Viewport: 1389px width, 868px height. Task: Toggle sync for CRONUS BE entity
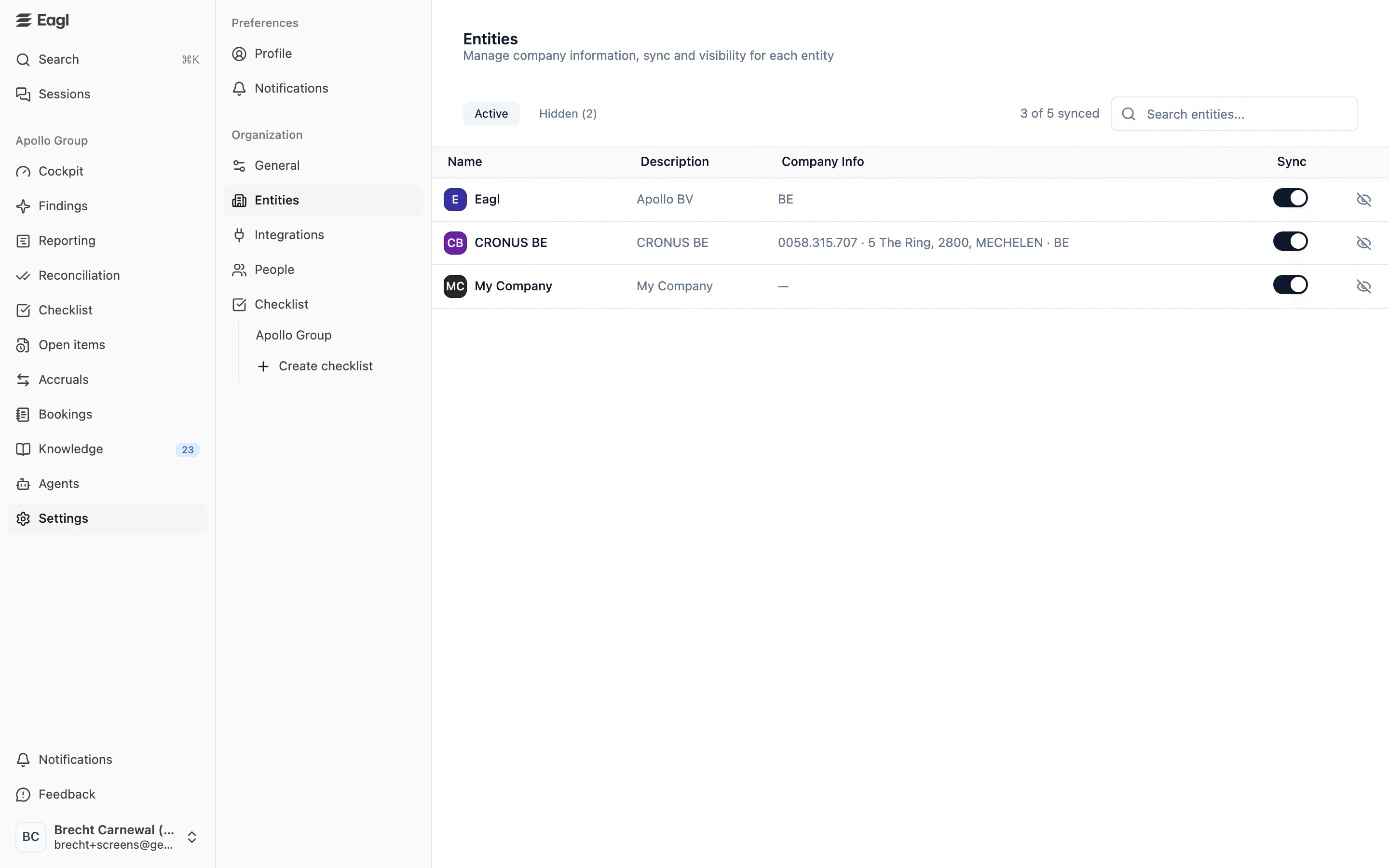[1290, 241]
